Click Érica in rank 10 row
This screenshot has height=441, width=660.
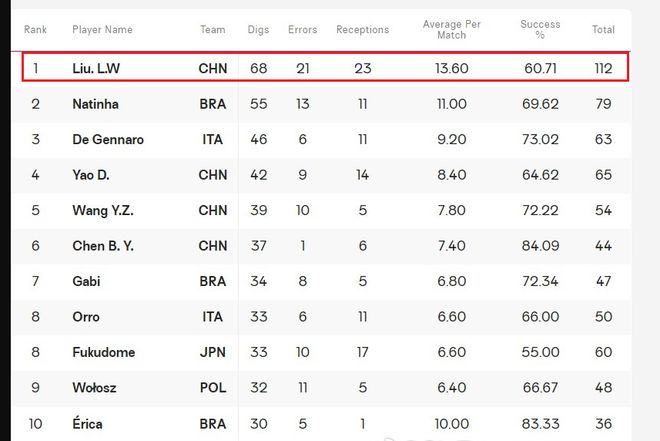tap(87, 423)
